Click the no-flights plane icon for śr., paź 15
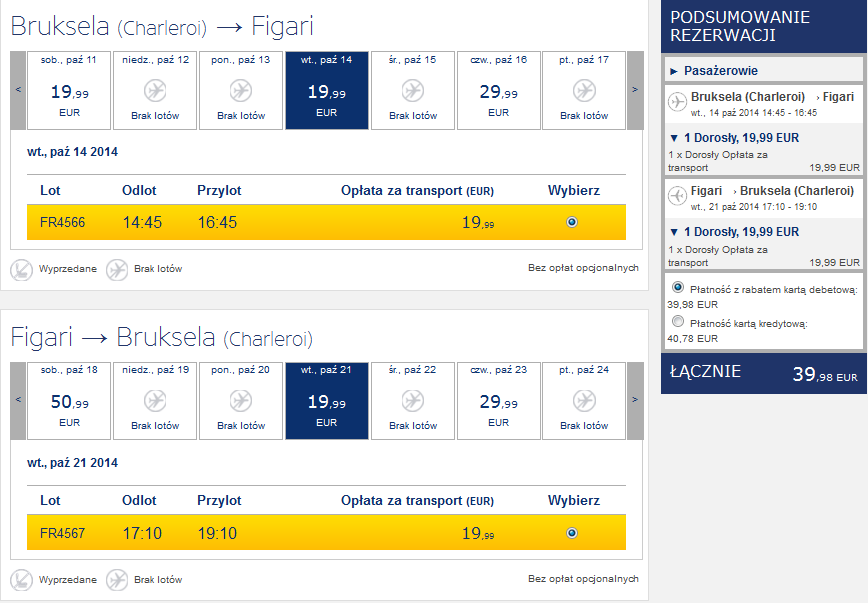This screenshot has height=603, width=868. pyautogui.click(x=413, y=91)
